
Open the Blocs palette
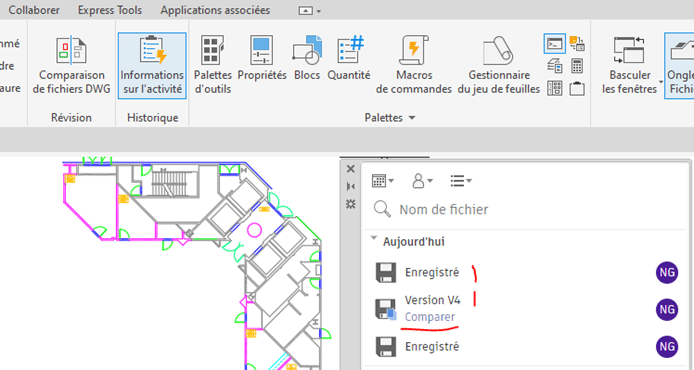tap(307, 59)
